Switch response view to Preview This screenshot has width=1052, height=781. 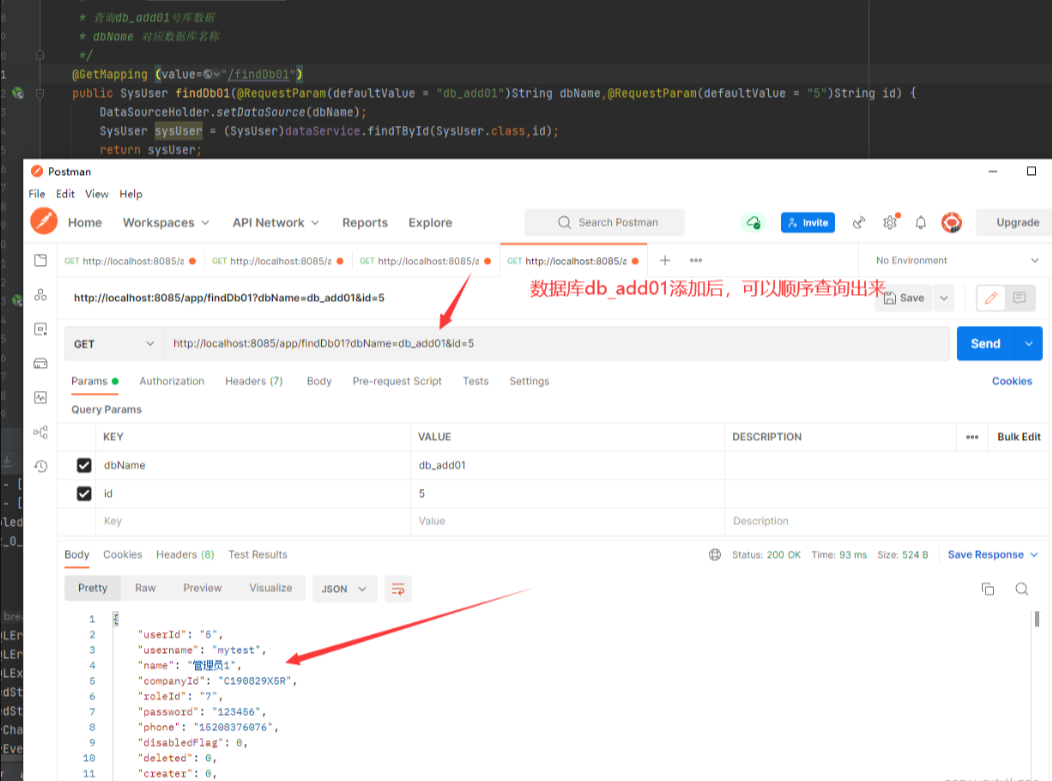[203, 588]
